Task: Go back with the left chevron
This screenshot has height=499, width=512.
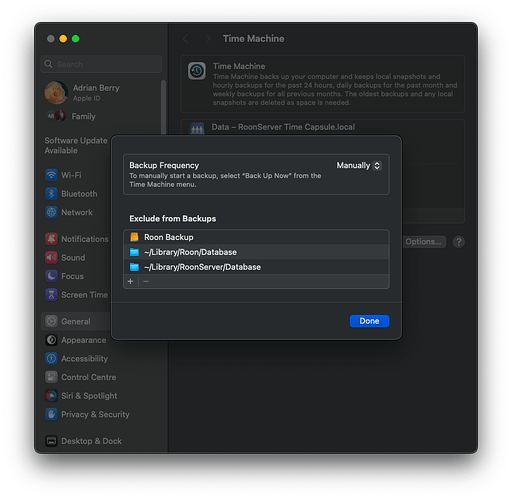Action: coord(186,39)
